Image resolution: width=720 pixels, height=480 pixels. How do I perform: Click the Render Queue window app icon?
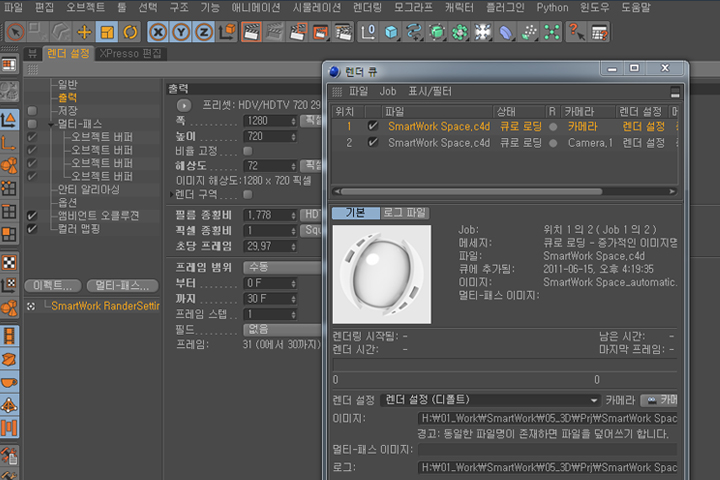tap(334, 72)
